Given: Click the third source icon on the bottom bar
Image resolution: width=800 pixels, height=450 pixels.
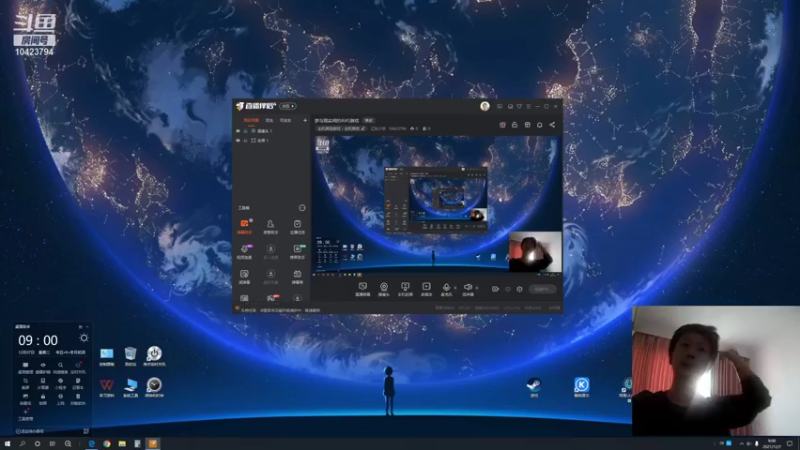Looking at the screenshot, I should [405, 289].
